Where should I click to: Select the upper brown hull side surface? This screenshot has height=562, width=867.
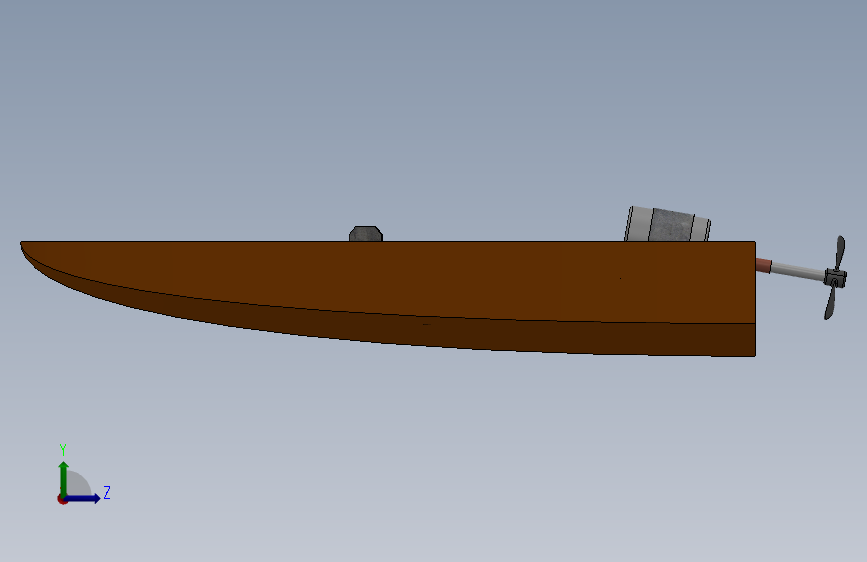click(420, 277)
